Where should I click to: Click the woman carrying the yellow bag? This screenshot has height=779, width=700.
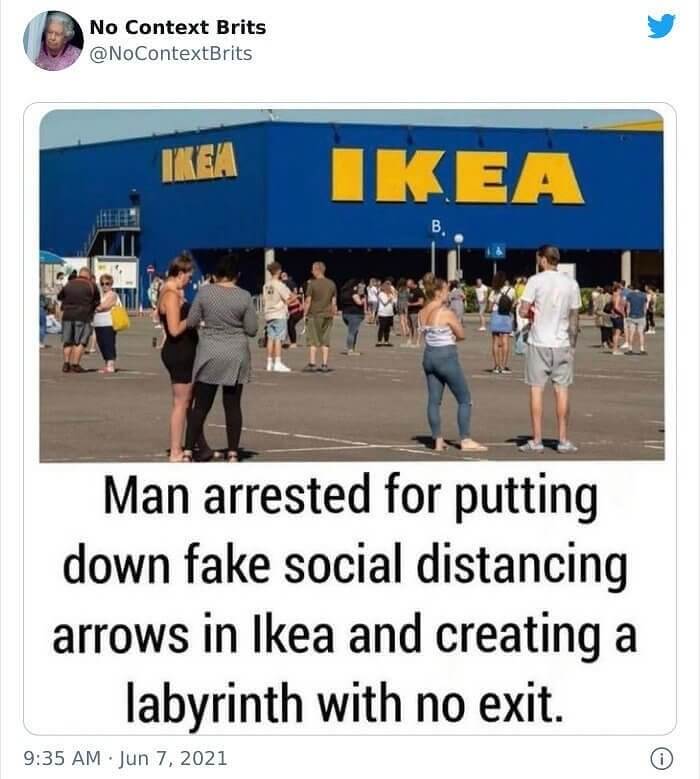point(107,322)
